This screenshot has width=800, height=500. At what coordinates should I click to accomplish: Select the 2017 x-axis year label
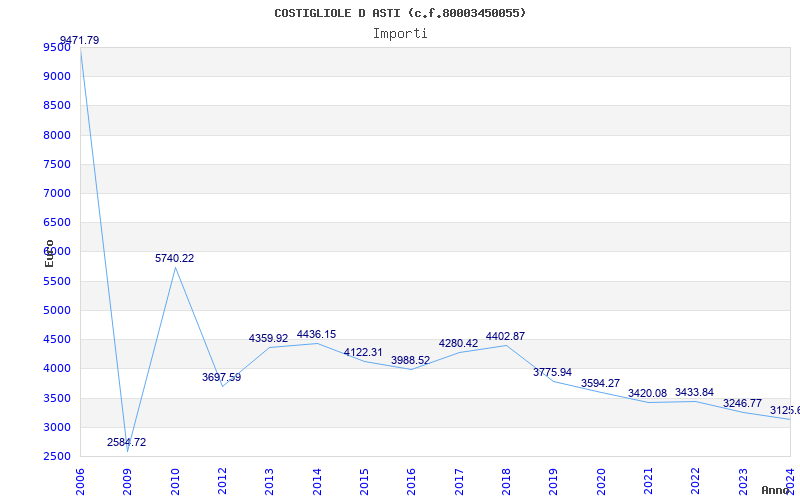click(x=459, y=482)
